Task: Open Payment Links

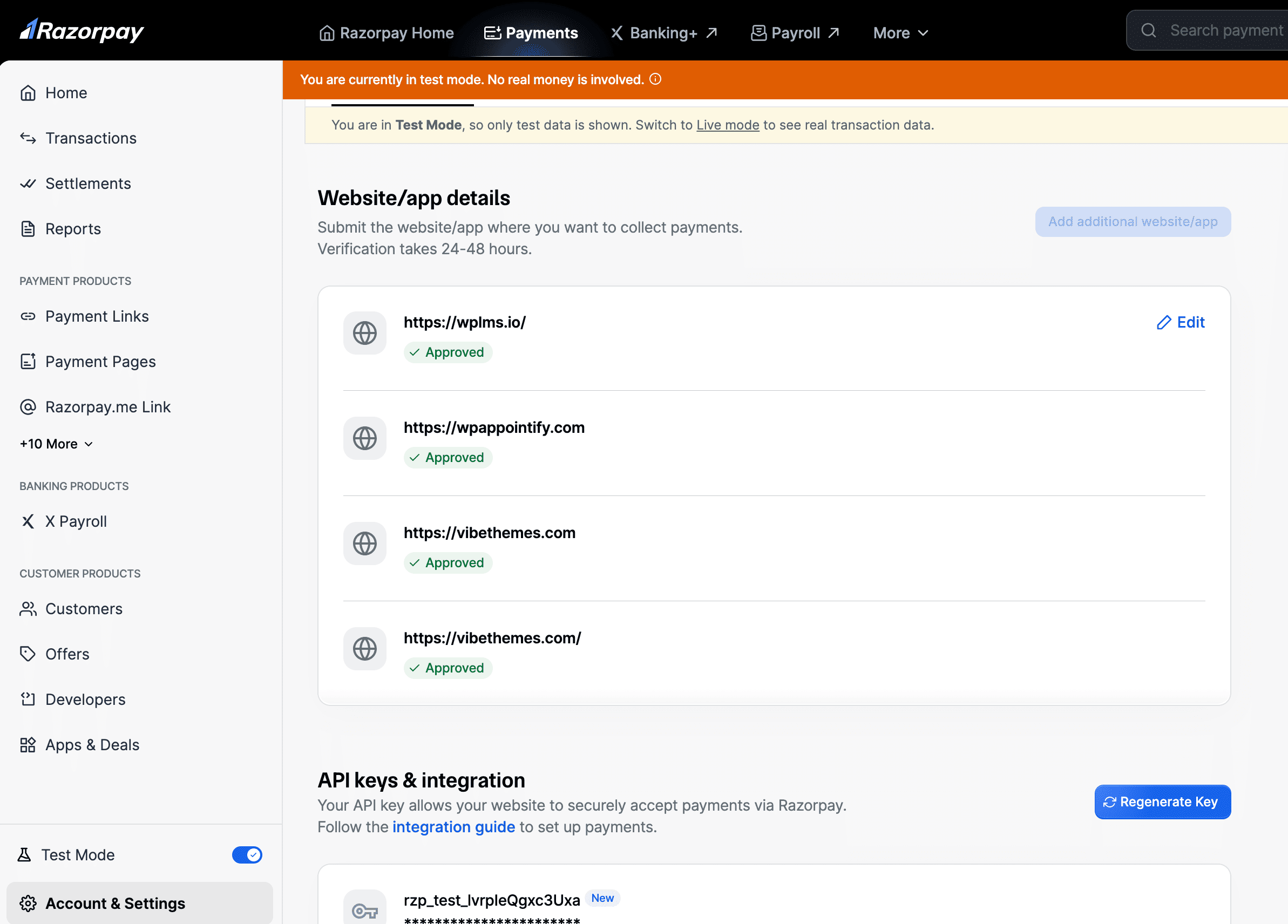Action: point(141,316)
